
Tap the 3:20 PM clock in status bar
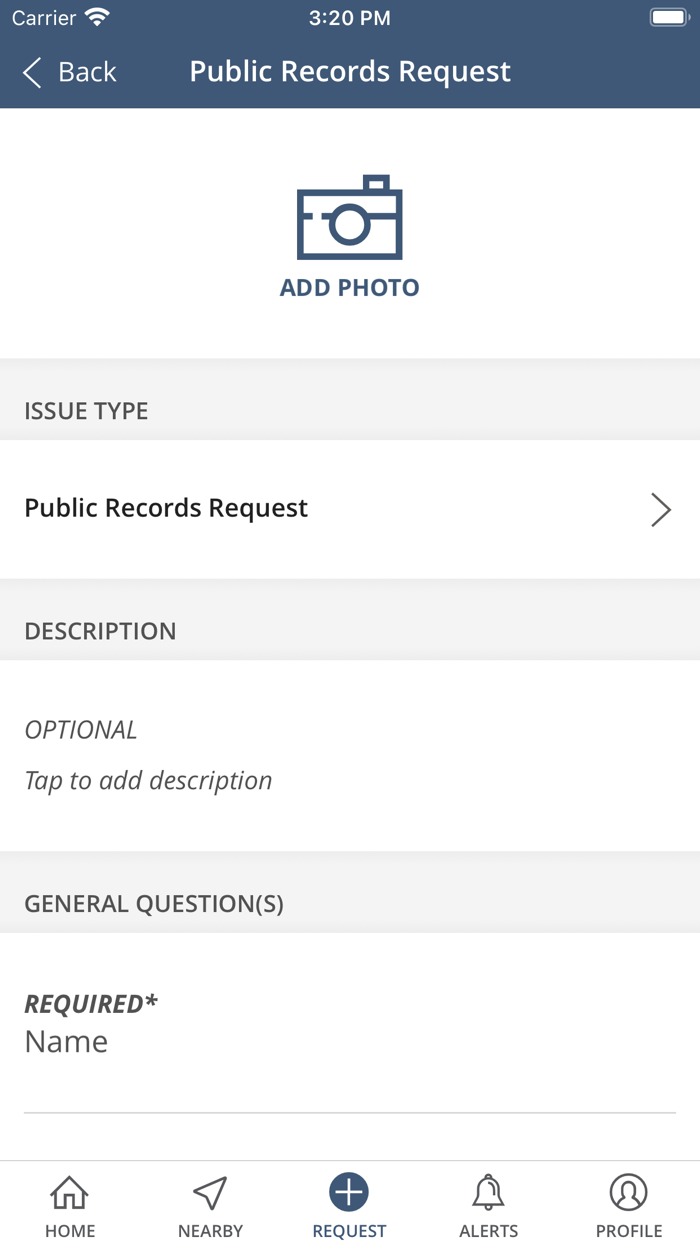click(349, 18)
